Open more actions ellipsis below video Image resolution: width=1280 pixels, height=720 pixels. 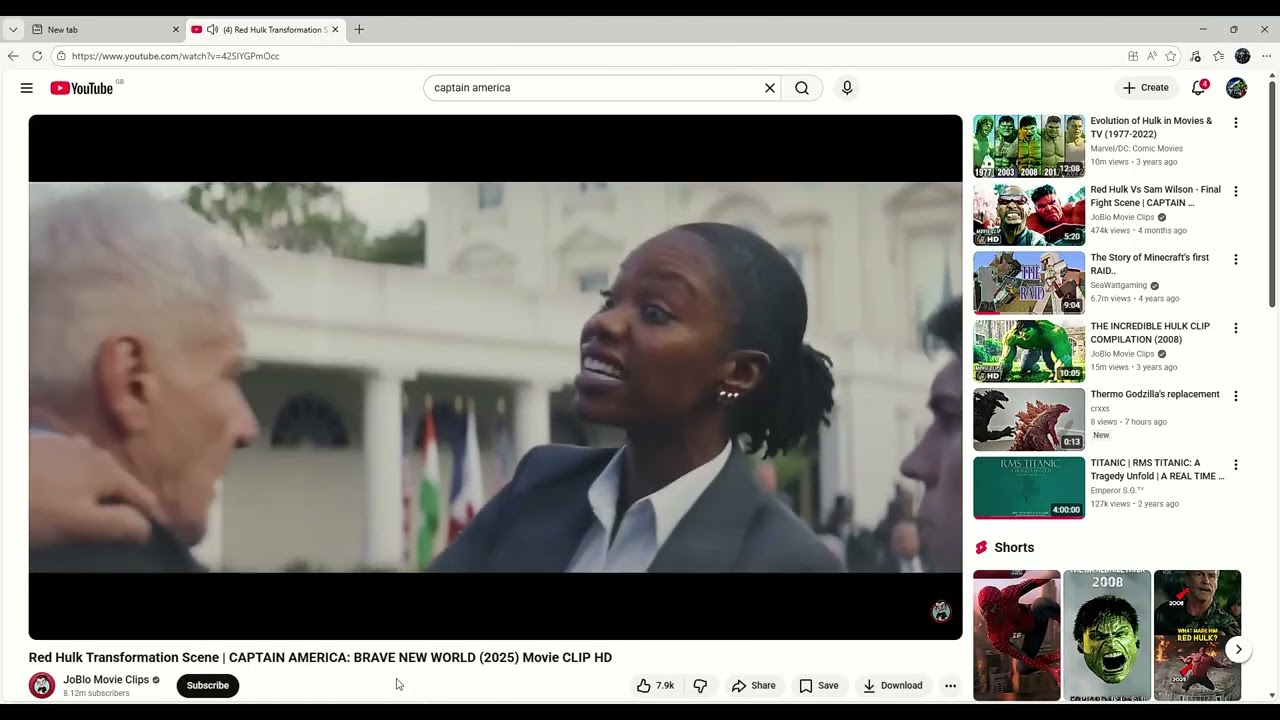951,686
